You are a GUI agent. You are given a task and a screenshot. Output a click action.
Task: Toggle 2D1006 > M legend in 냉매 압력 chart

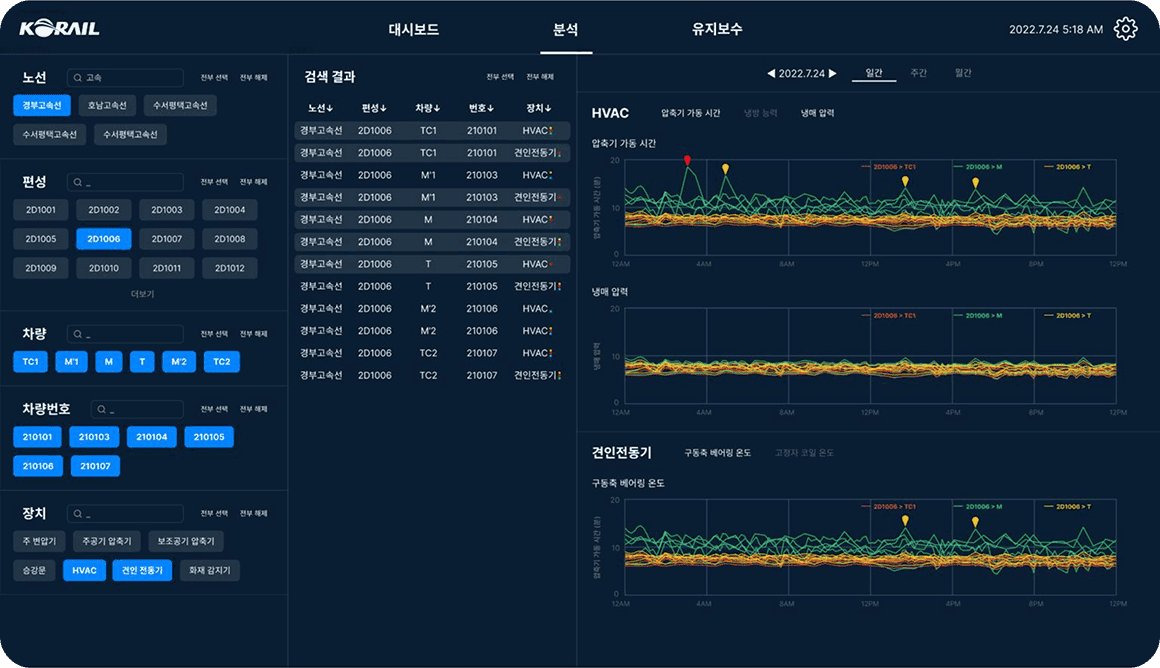[978, 316]
